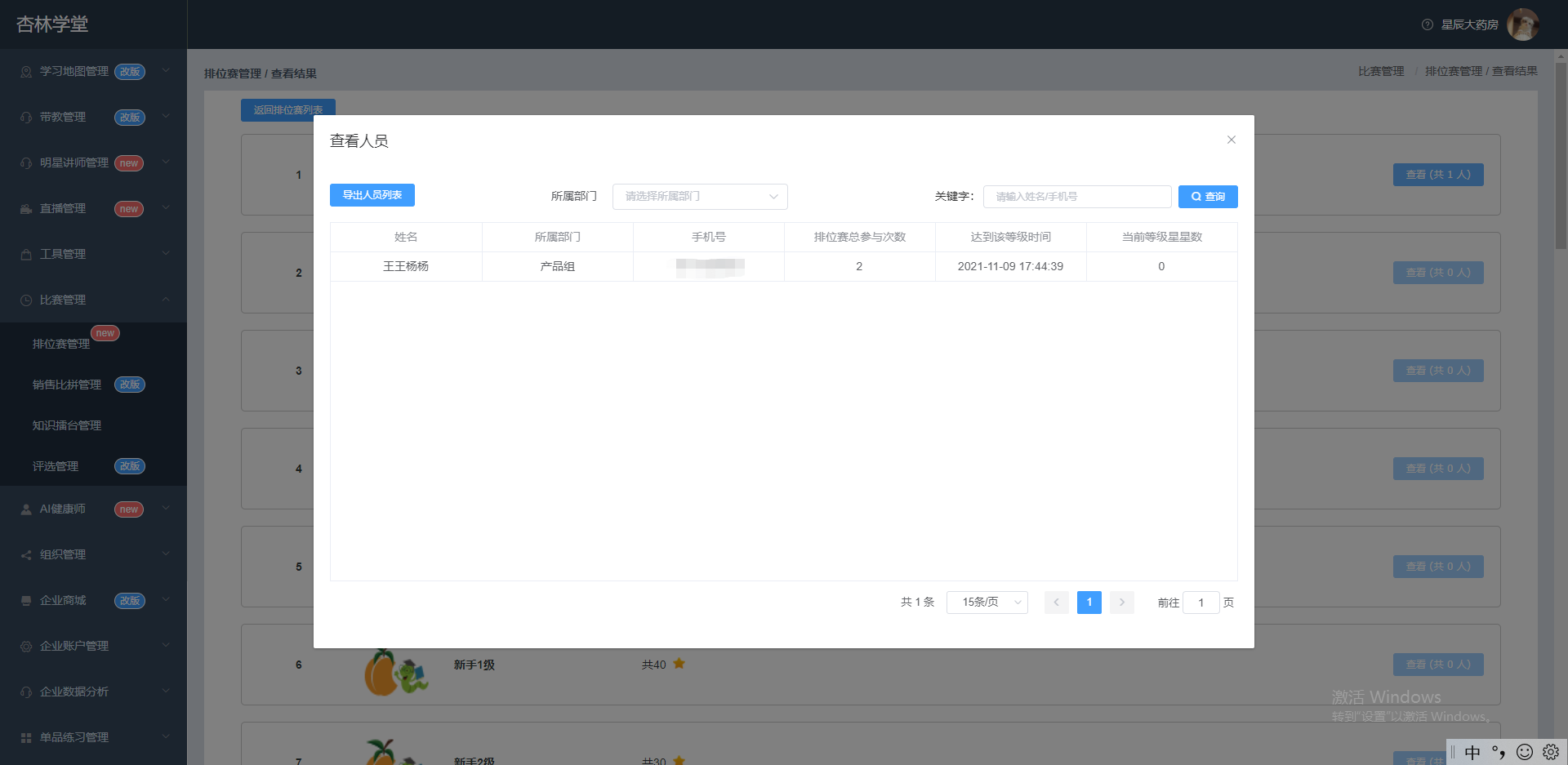Collapse the 比赛管理 sidebar menu
Viewport: 1568px width, 765px height.
click(x=93, y=300)
